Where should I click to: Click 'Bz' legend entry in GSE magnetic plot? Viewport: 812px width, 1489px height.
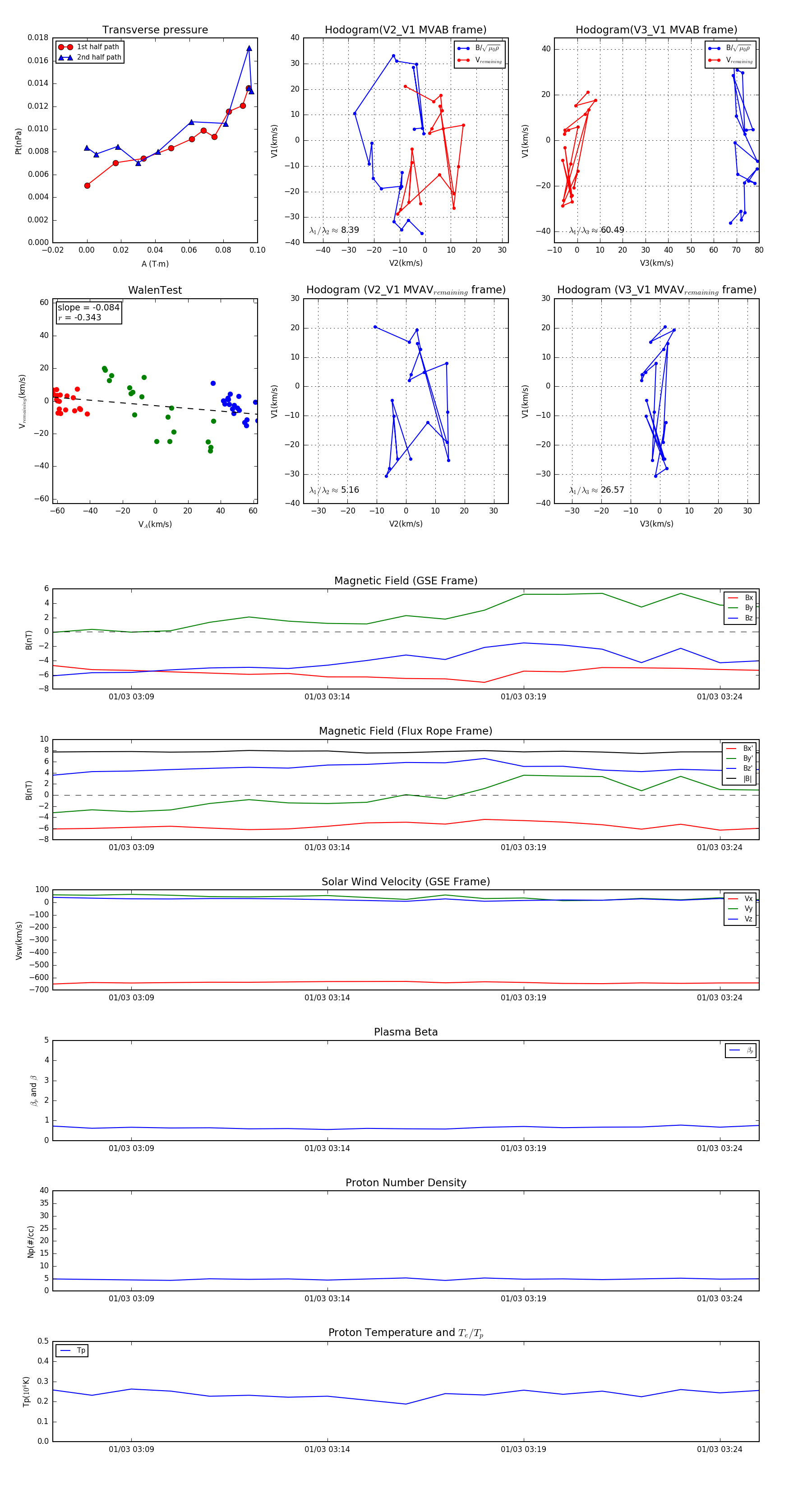pos(740,618)
